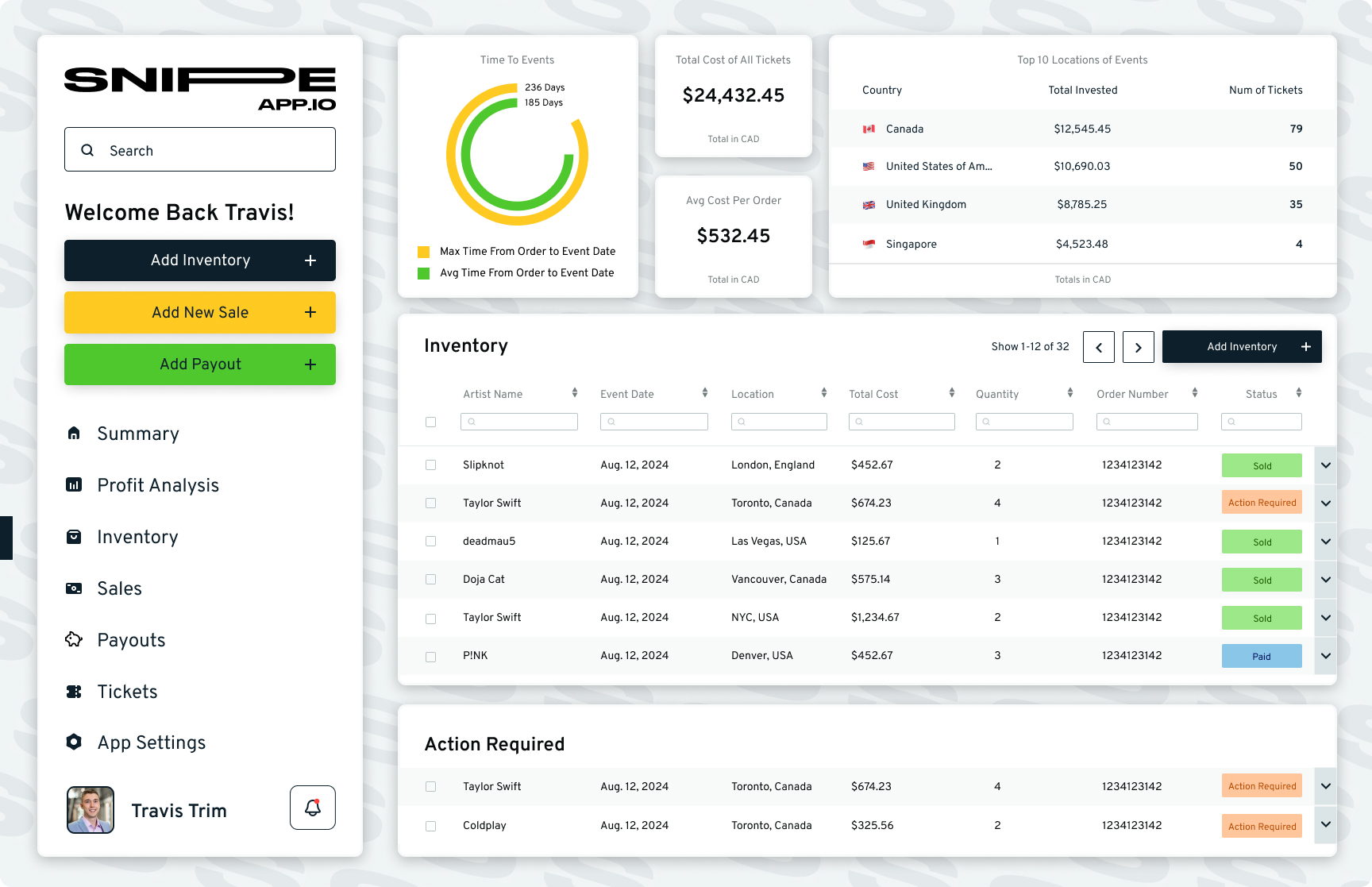Click the App Settings hexagon icon
The image size is (1372, 887).
pos(74,742)
